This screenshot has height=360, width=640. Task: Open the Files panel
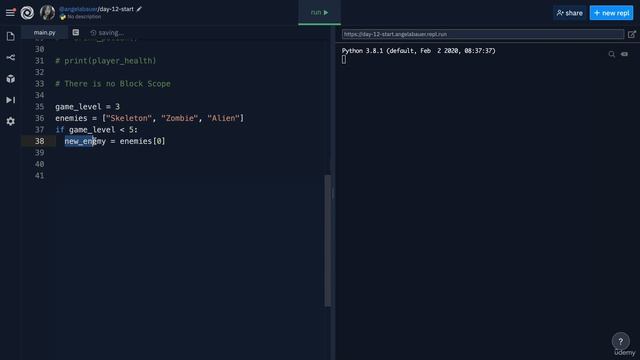(11, 36)
